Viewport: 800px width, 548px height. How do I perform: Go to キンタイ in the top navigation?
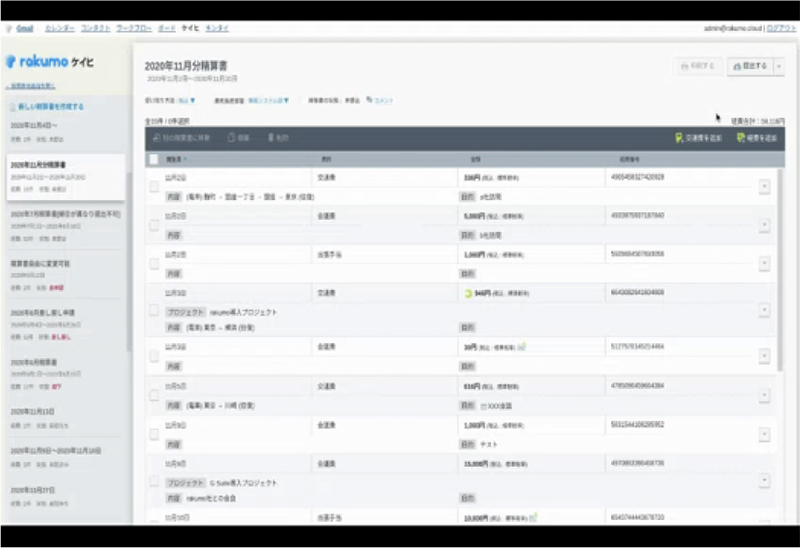click(217, 29)
